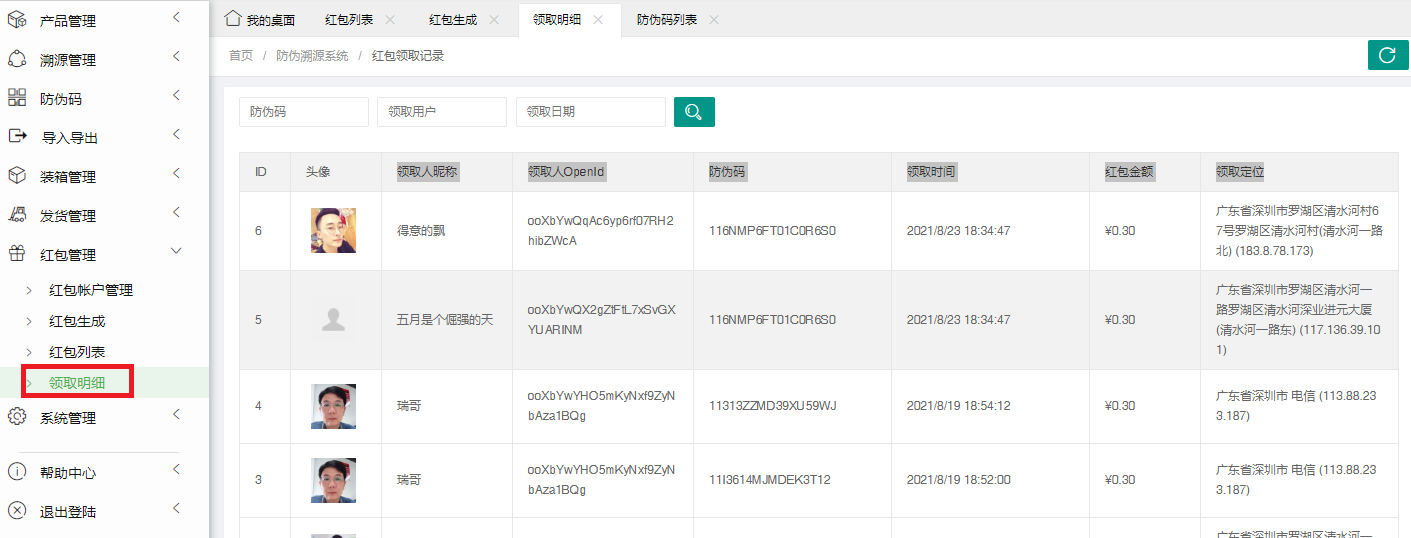The image size is (1411, 538).
Task: Click the 产品管理 cube icon
Action: tap(17, 19)
